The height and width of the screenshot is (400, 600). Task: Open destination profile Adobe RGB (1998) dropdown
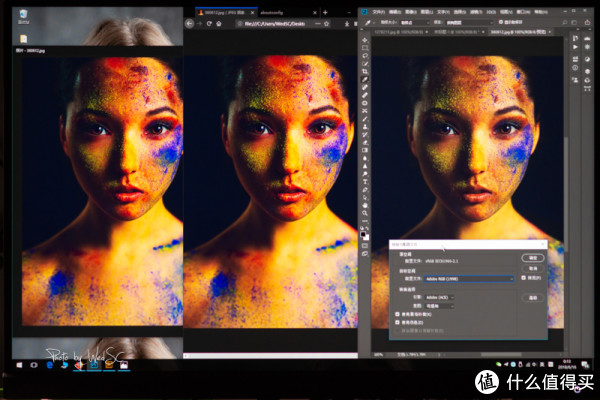(x=469, y=279)
